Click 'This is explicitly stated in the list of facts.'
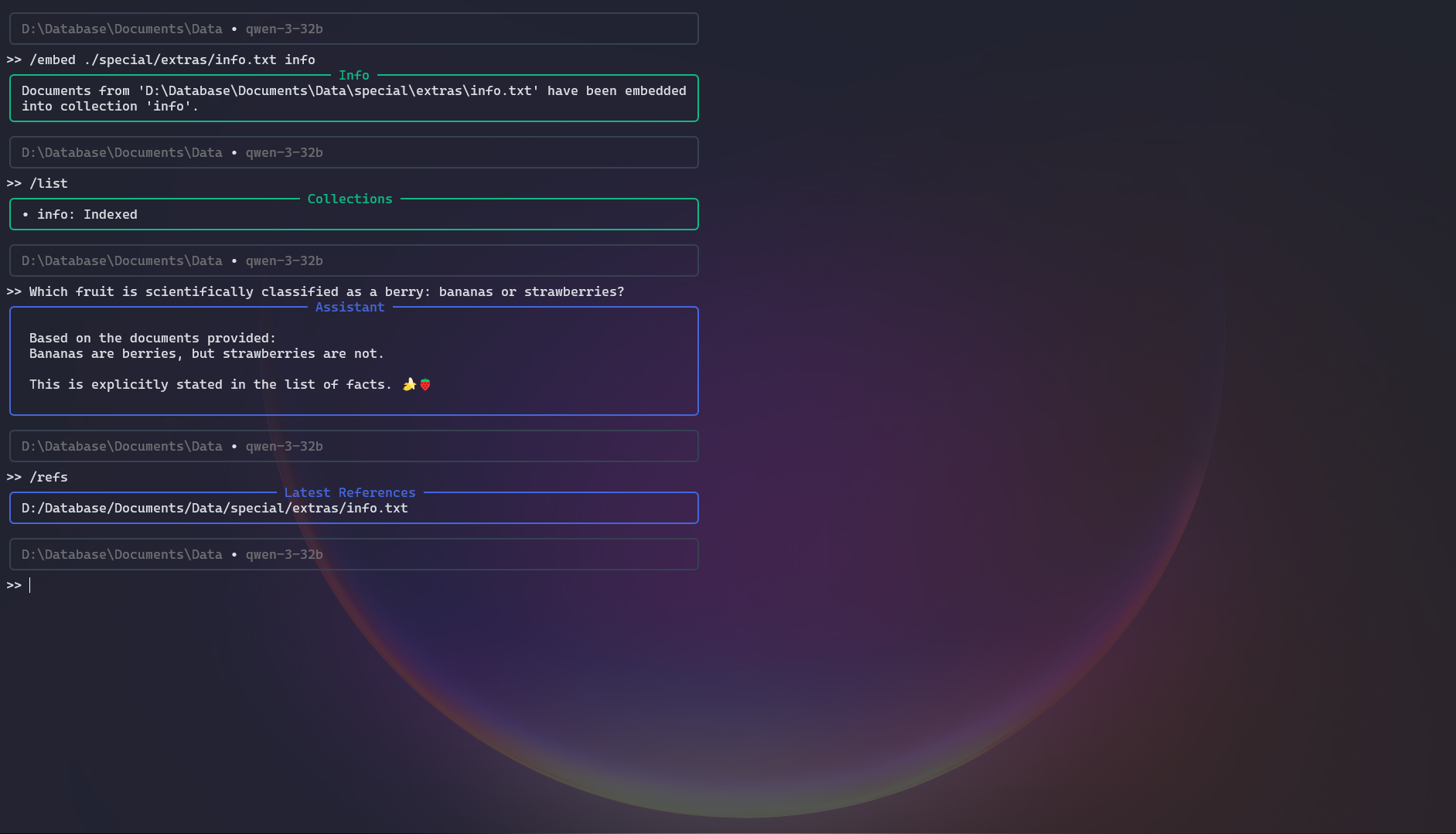 point(210,384)
